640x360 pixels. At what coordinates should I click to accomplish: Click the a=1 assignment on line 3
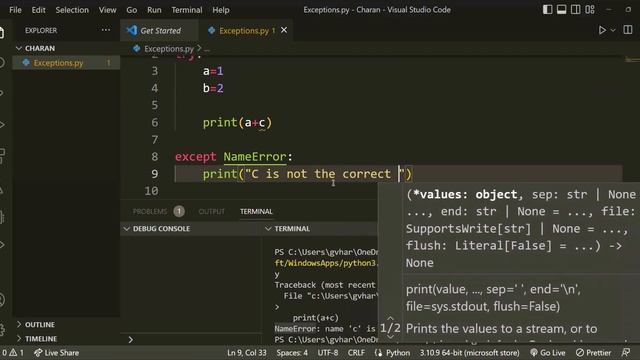(x=213, y=71)
